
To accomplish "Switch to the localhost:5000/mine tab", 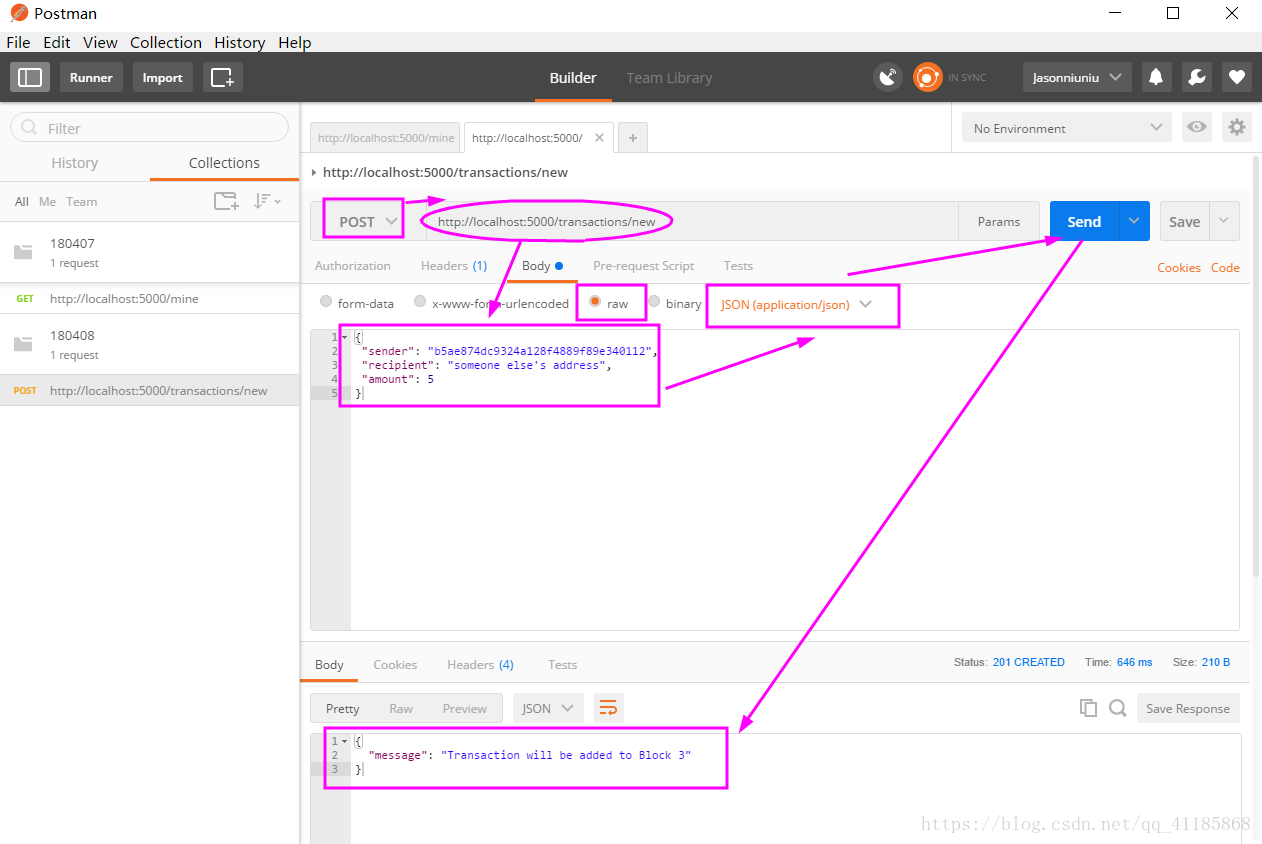I will (386, 138).
